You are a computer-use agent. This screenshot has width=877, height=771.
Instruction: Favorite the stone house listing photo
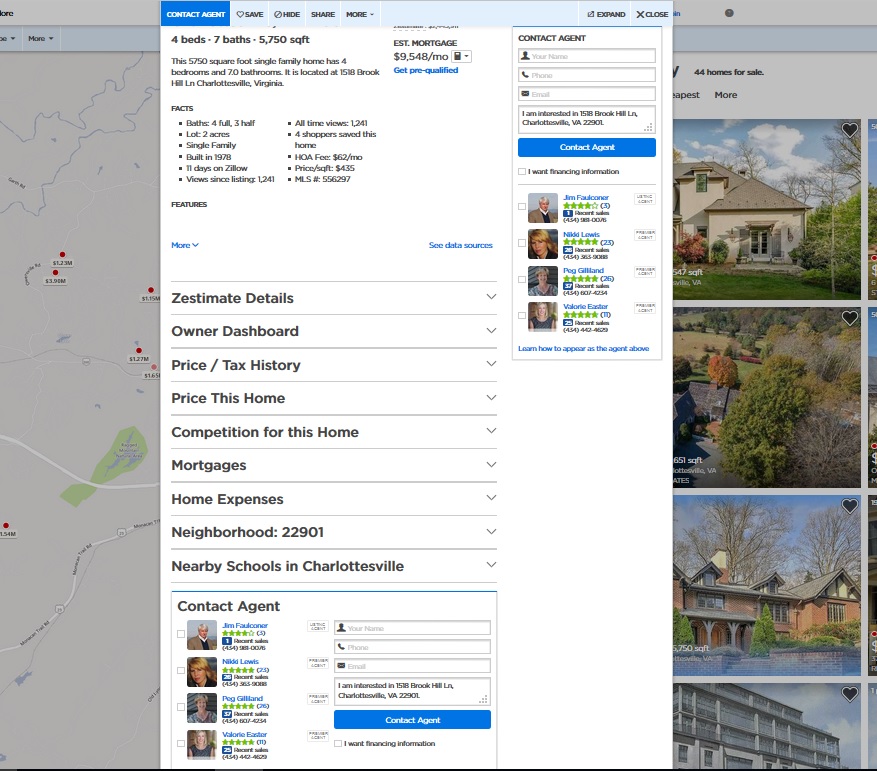pyautogui.click(x=850, y=130)
